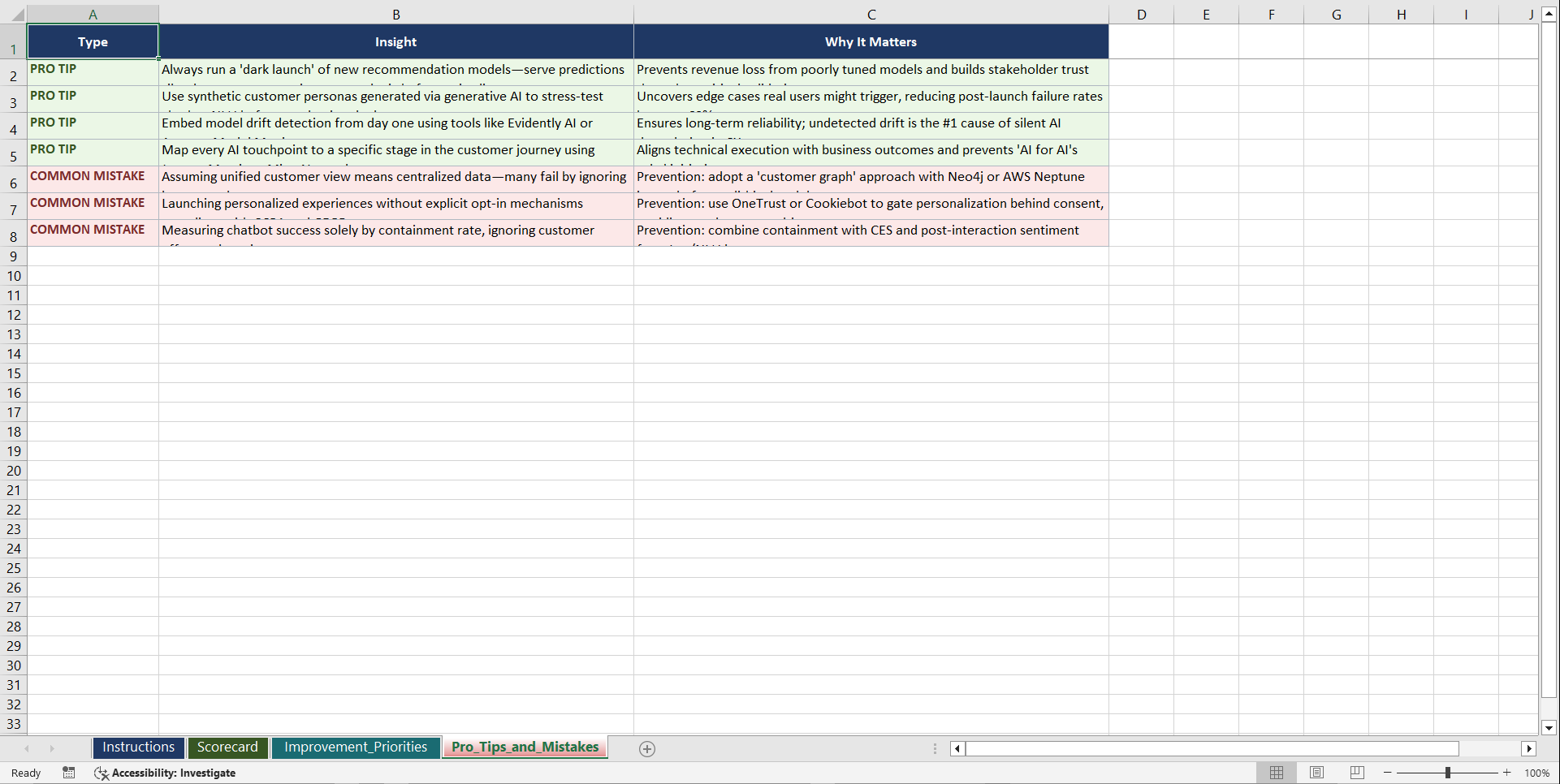Zoom out with the minus icon
Viewport: 1560px width, 784px height.
coord(1388,773)
